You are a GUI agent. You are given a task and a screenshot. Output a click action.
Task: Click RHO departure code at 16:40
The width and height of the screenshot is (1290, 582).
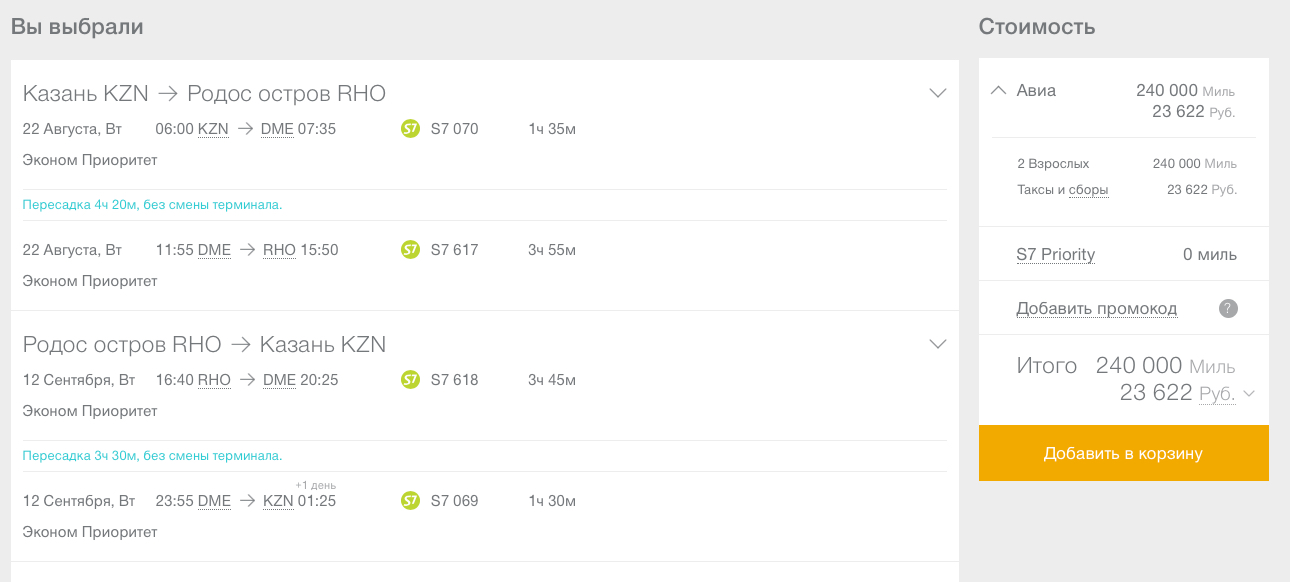click(214, 380)
